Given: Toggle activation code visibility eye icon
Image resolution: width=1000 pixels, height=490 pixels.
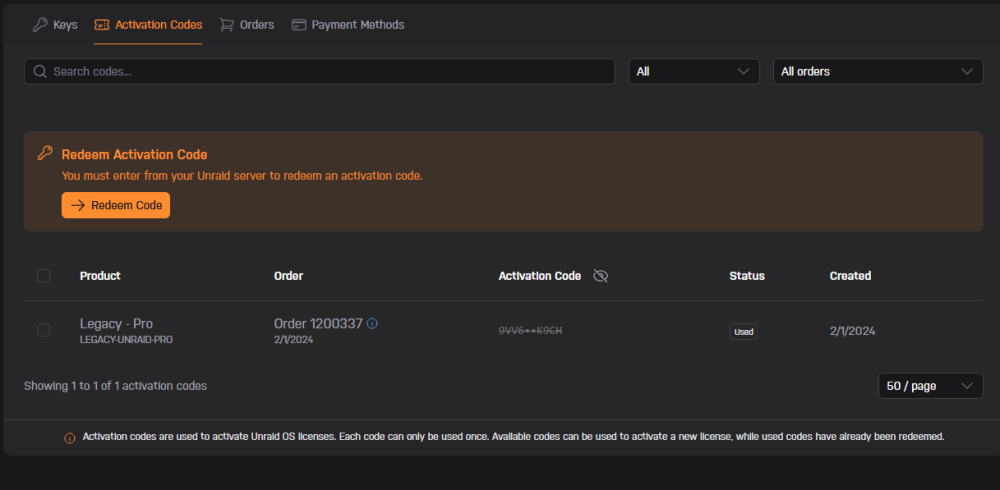Looking at the screenshot, I should click(x=600, y=276).
